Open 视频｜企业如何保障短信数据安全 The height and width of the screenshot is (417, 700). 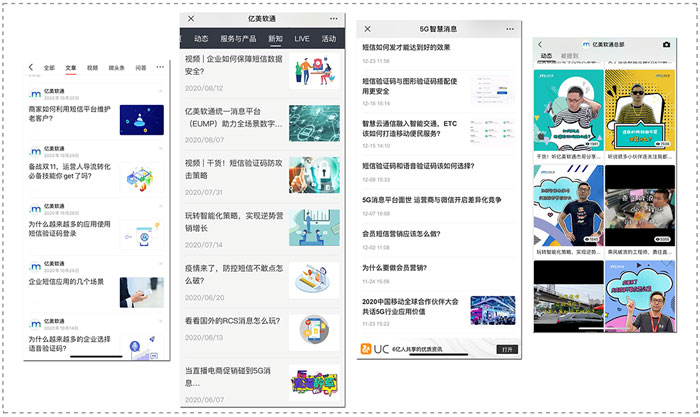tap(233, 65)
